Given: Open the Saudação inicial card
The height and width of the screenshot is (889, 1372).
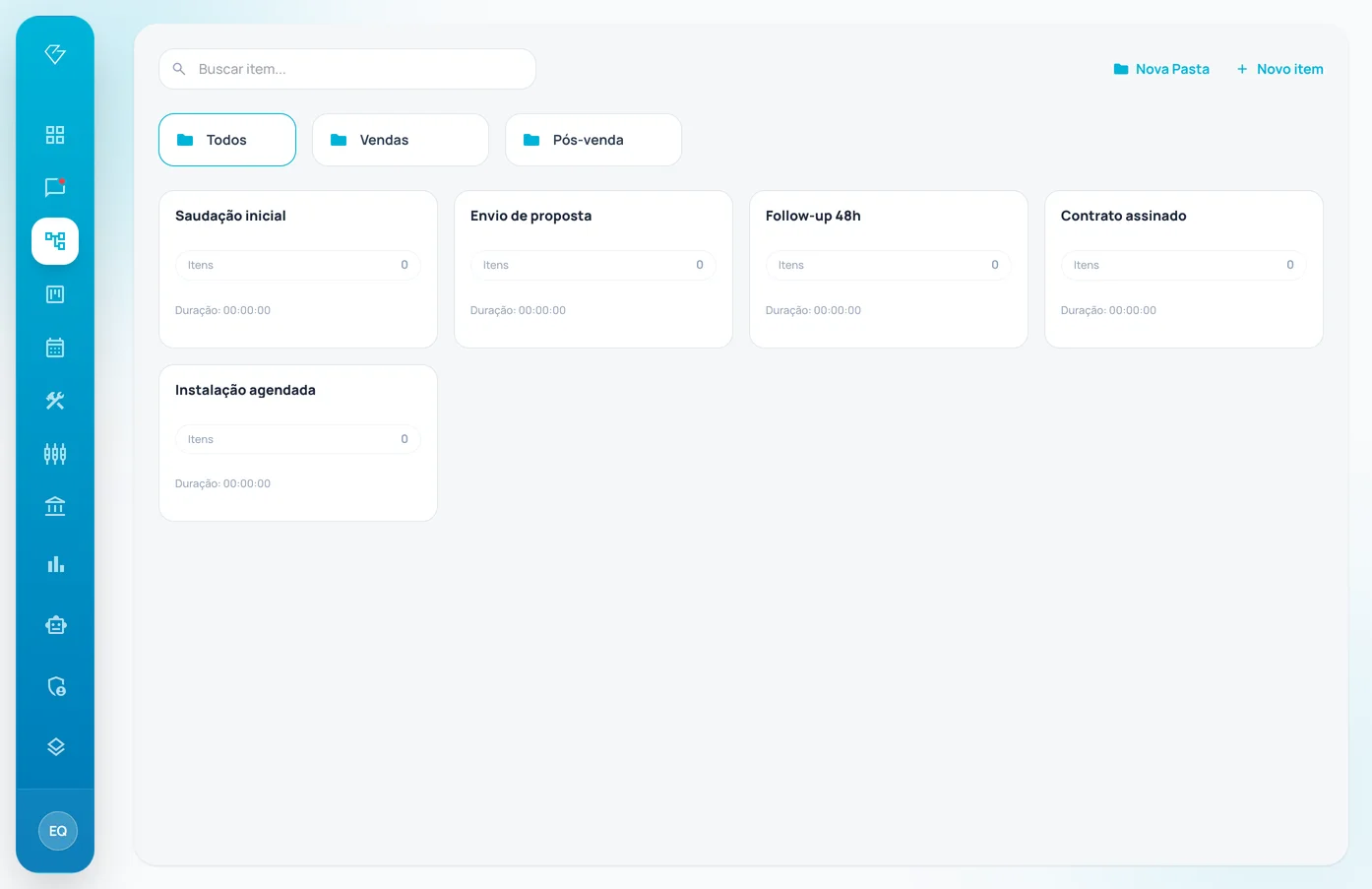Looking at the screenshot, I should coord(298,269).
